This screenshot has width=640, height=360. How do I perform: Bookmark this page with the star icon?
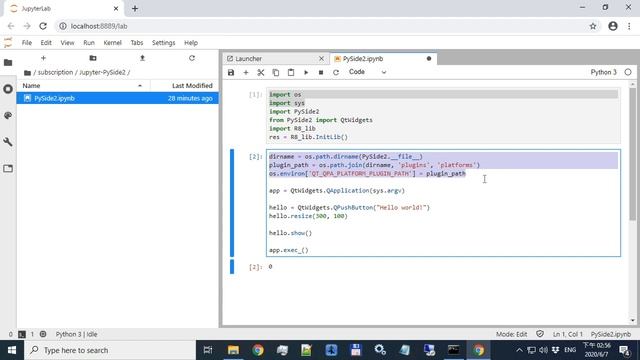(x=593, y=26)
